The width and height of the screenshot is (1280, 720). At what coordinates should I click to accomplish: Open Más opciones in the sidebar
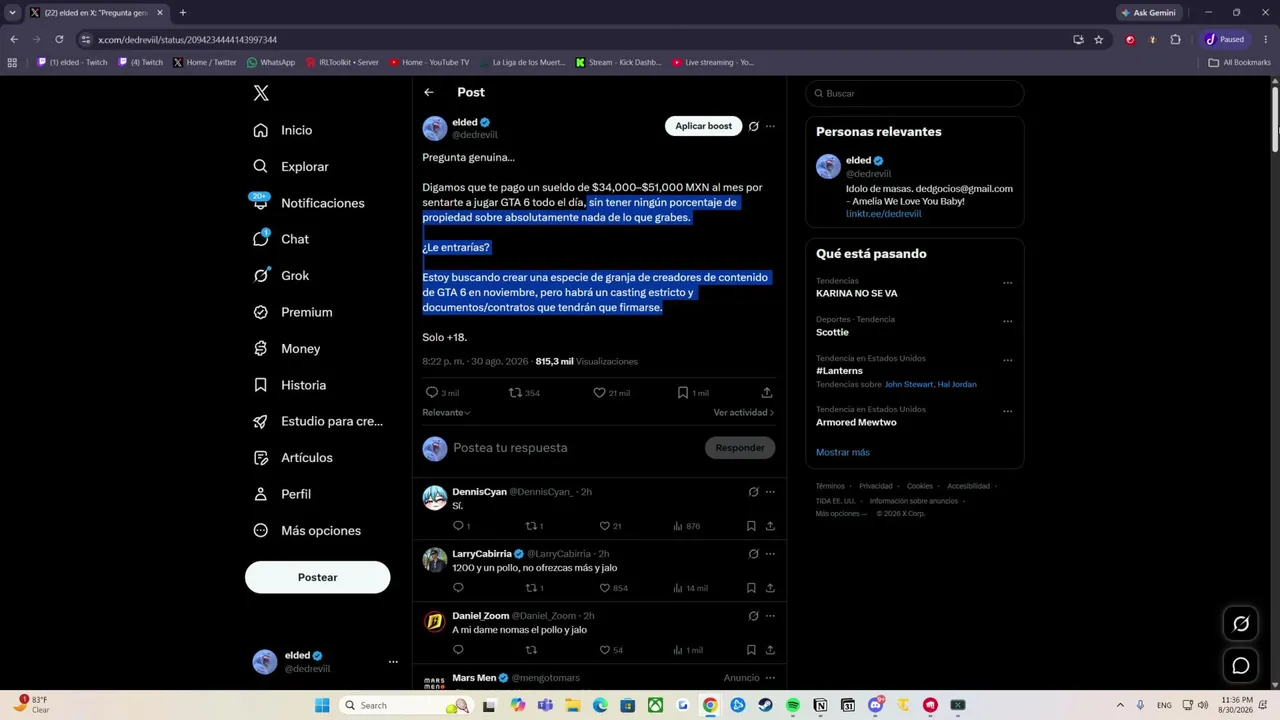307,531
